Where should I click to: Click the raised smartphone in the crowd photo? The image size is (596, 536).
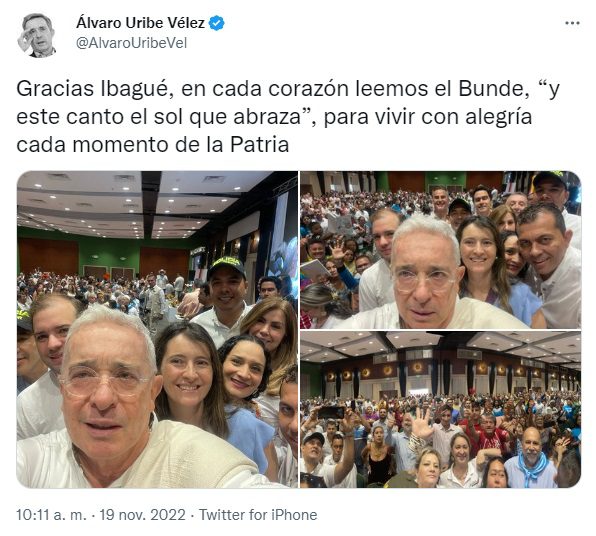click(x=331, y=412)
